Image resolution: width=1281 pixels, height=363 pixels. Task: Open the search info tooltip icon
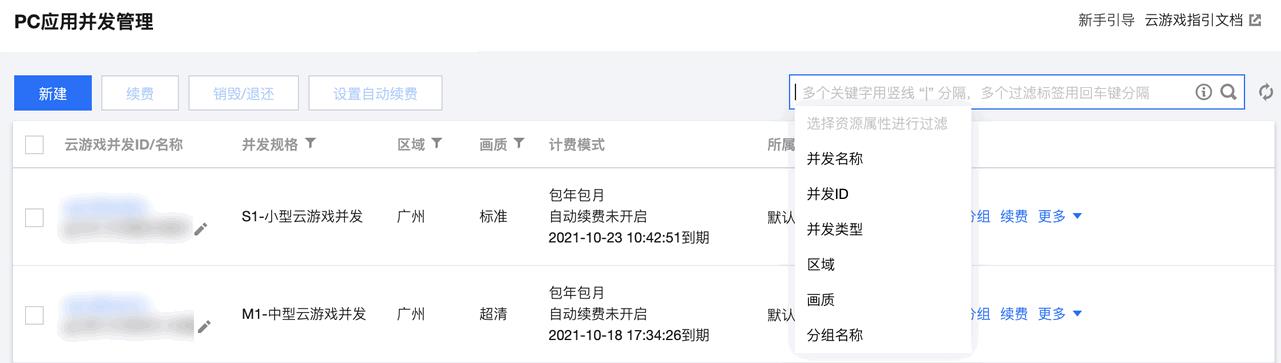1204,92
